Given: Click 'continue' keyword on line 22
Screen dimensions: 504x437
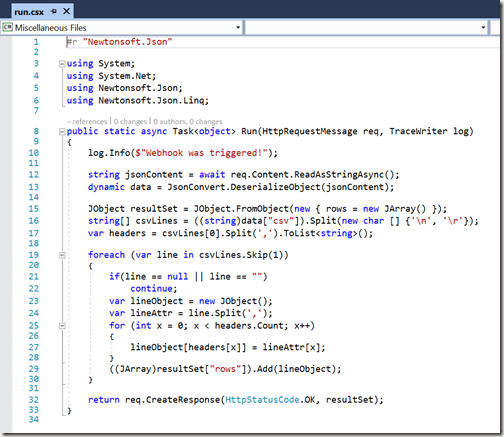Looking at the screenshot, I should 151,289.
